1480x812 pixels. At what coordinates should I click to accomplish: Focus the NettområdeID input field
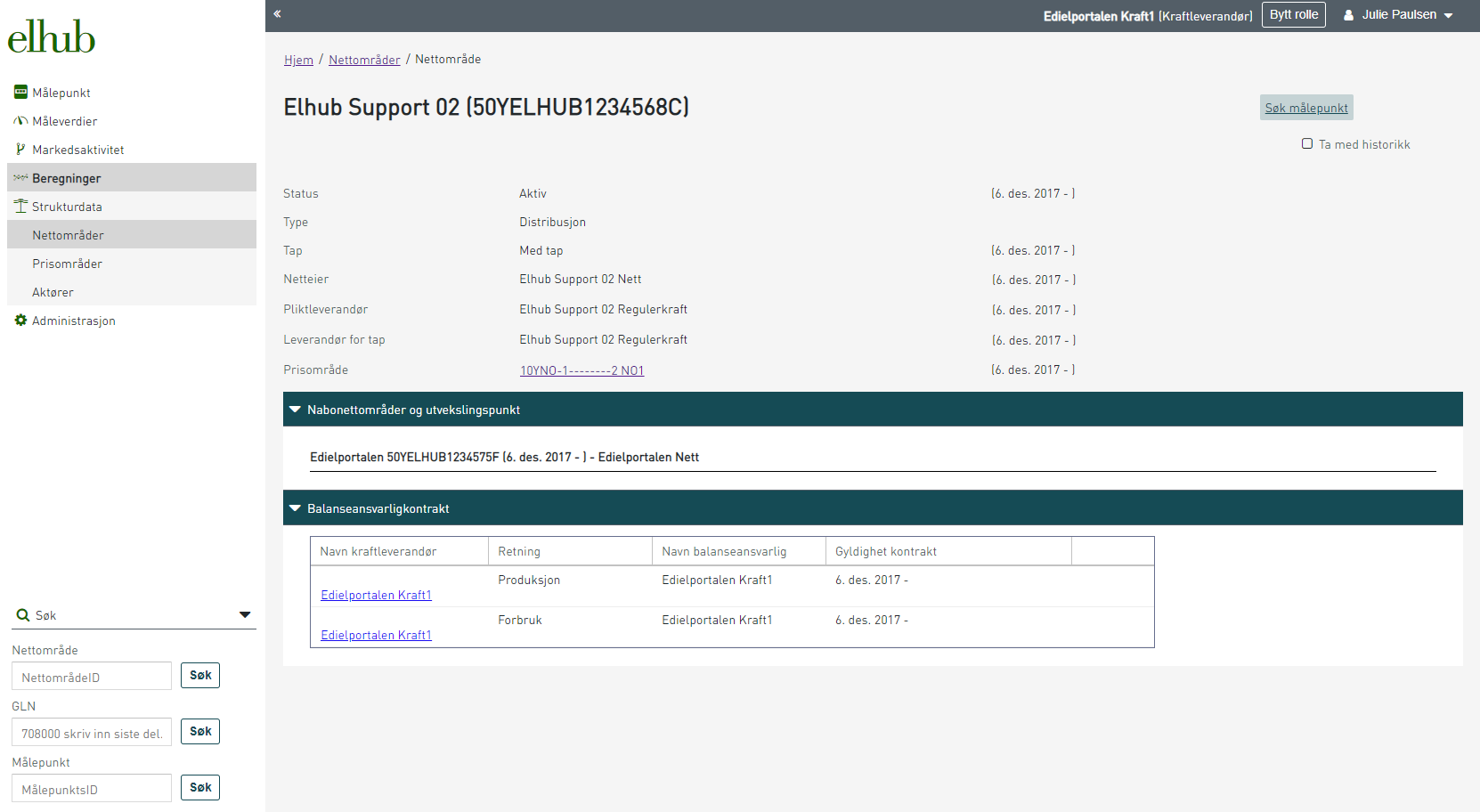click(92, 676)
